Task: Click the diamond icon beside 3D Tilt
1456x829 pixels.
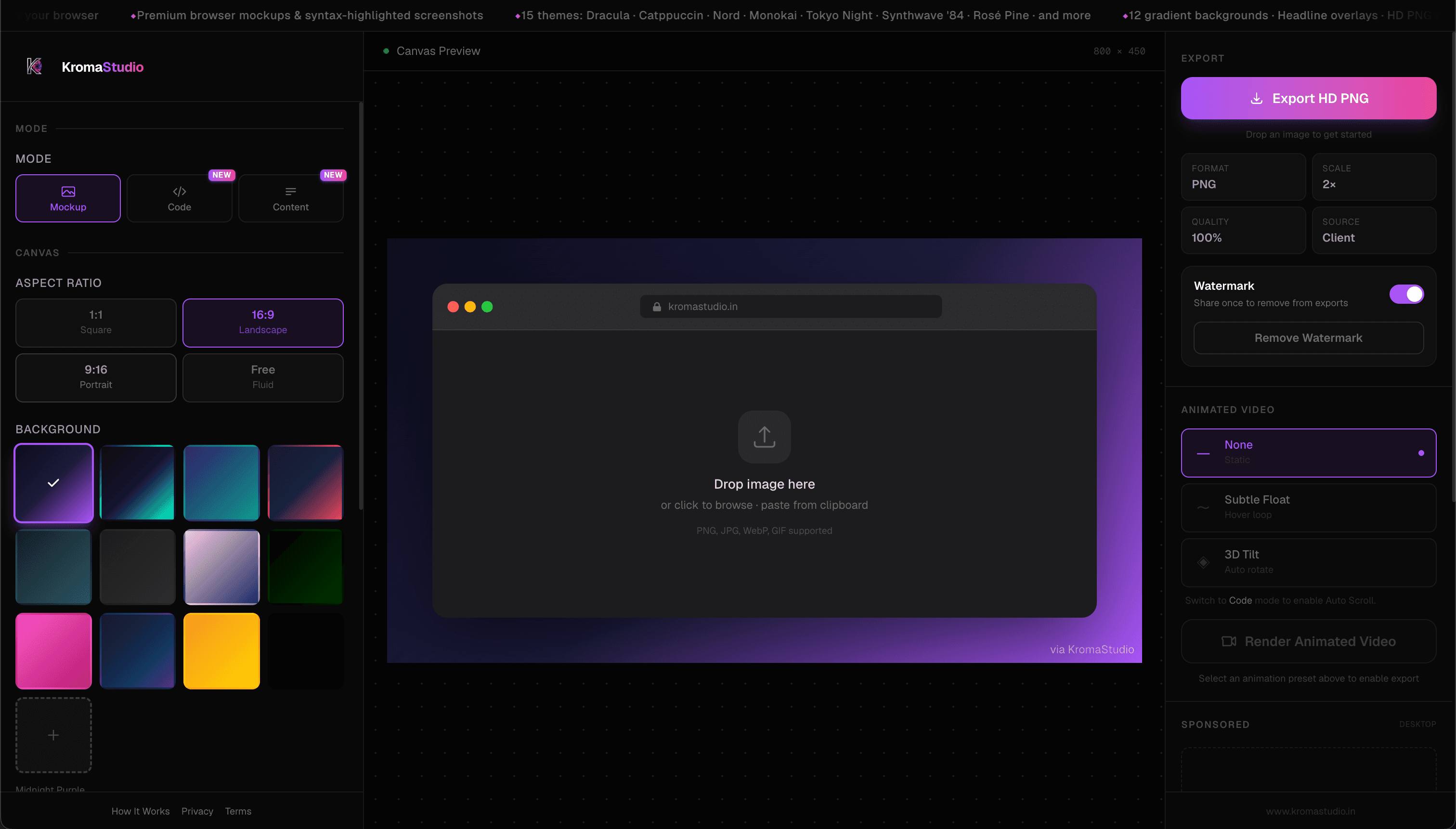Action: coord(1203,562)
